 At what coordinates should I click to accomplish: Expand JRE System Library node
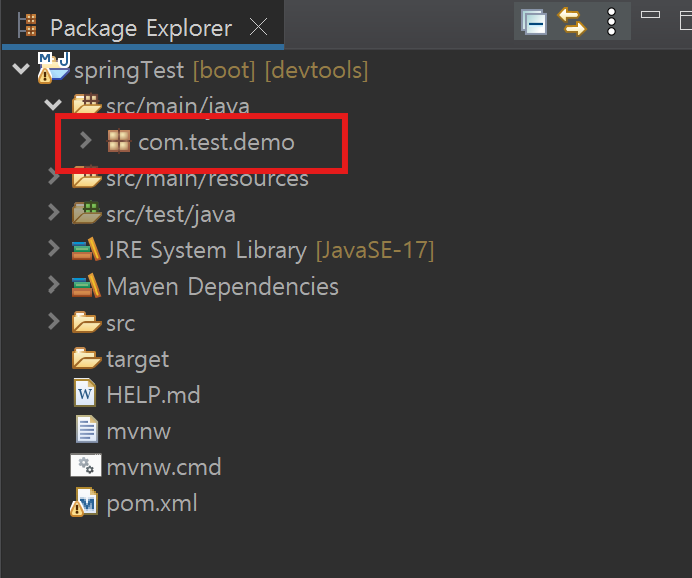pos(53,248)
